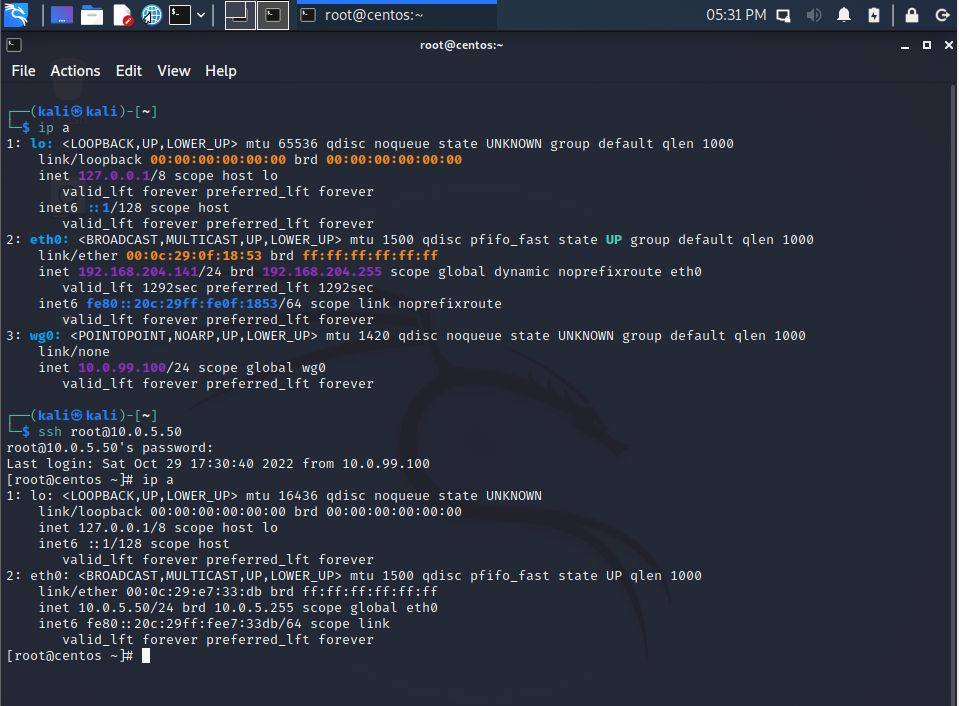Click the password prompt line
This screenshot has height=706, width=959.
coord(109,448)
